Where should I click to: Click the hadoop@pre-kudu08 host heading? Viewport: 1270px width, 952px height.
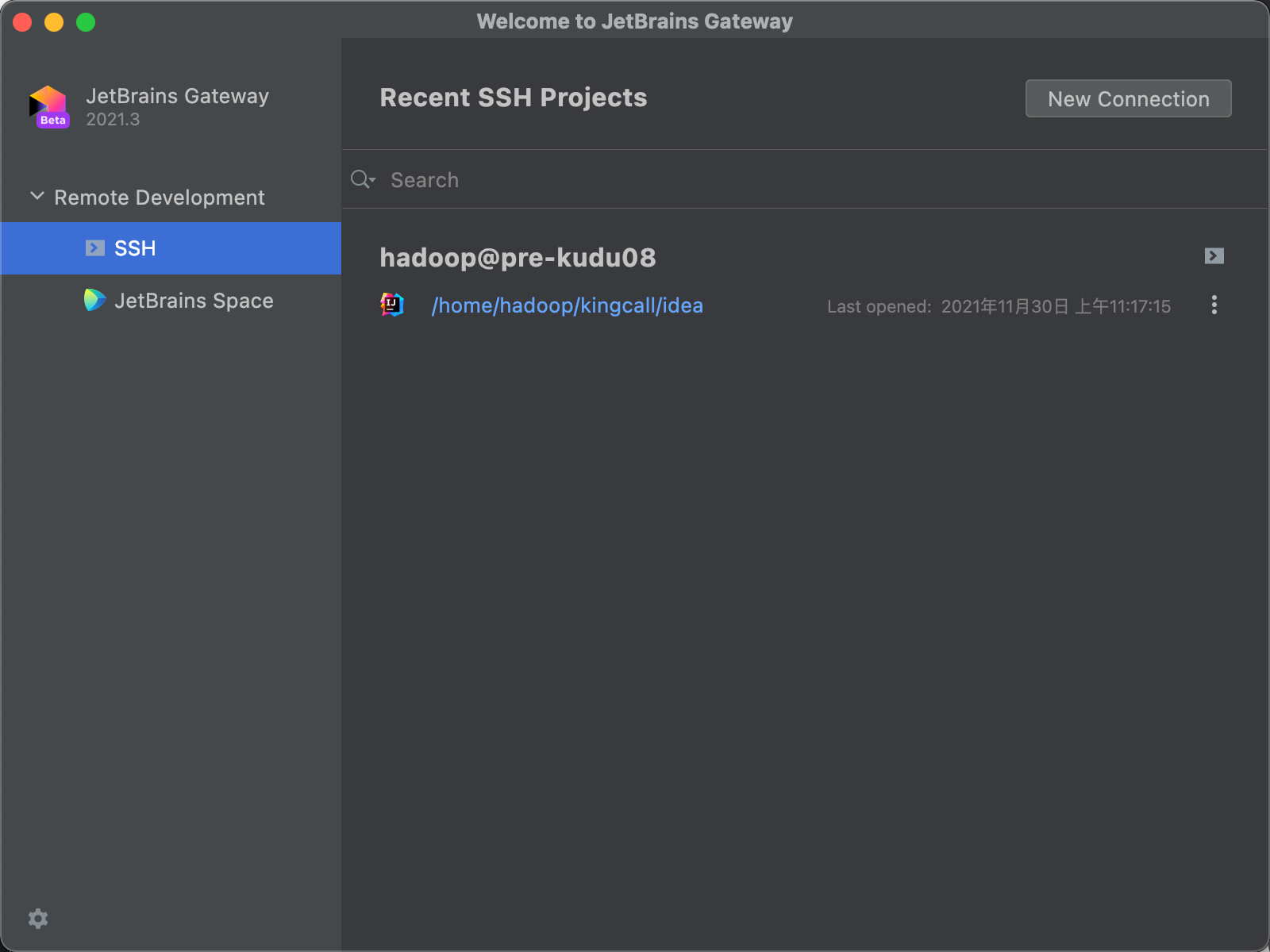pyautogui.click(x=518, y=256)
